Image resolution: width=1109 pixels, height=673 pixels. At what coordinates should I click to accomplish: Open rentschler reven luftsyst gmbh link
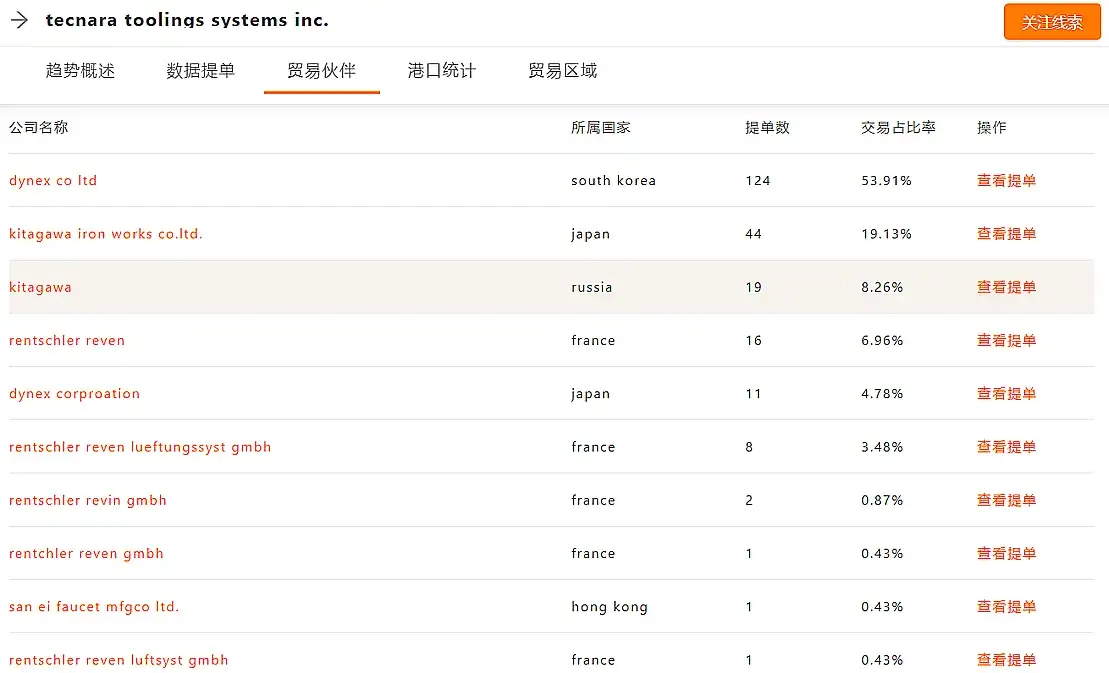point(119,660)
